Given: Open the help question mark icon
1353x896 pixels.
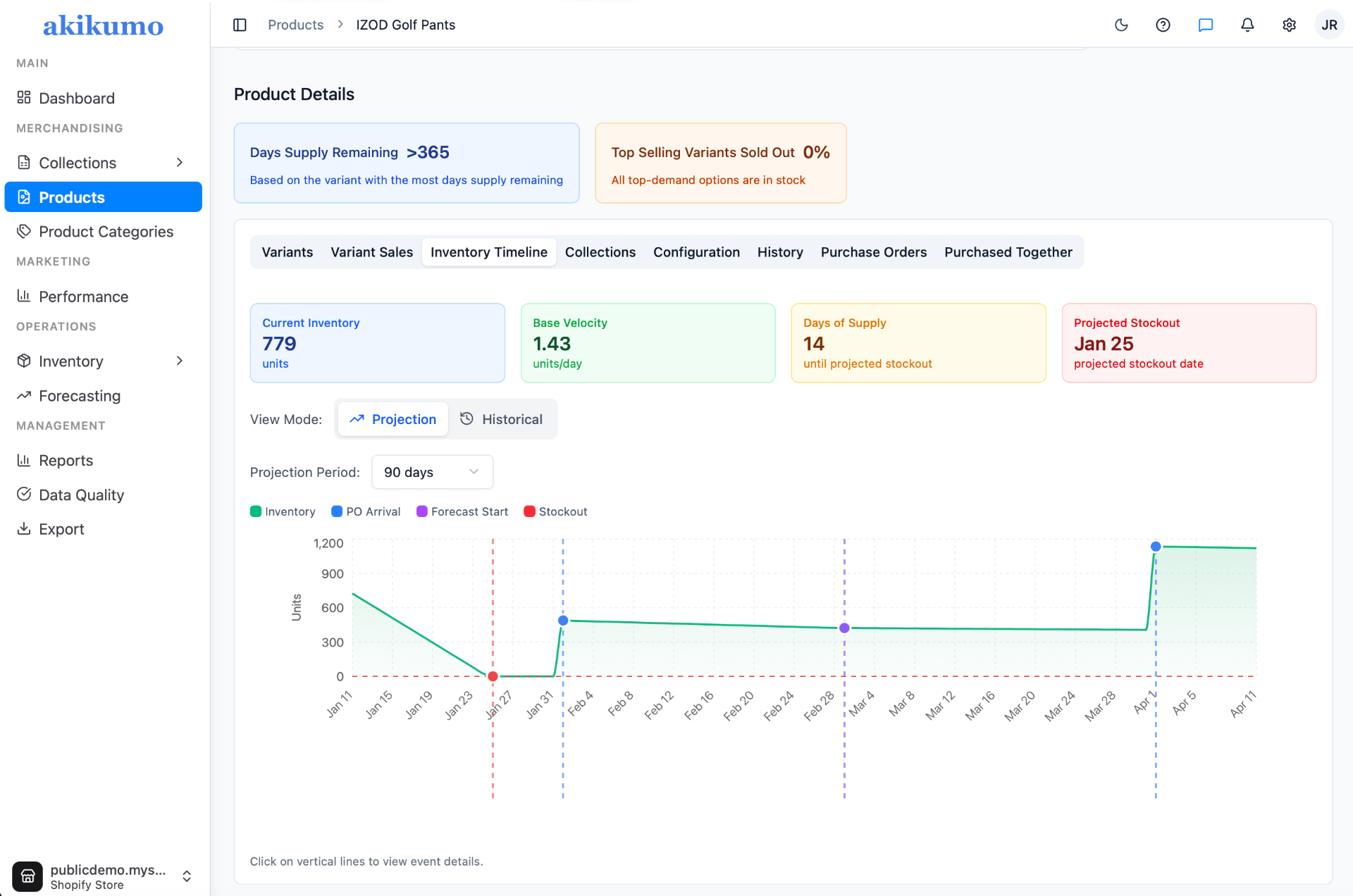Looking at the screenshot, I should click(1163, 25).
